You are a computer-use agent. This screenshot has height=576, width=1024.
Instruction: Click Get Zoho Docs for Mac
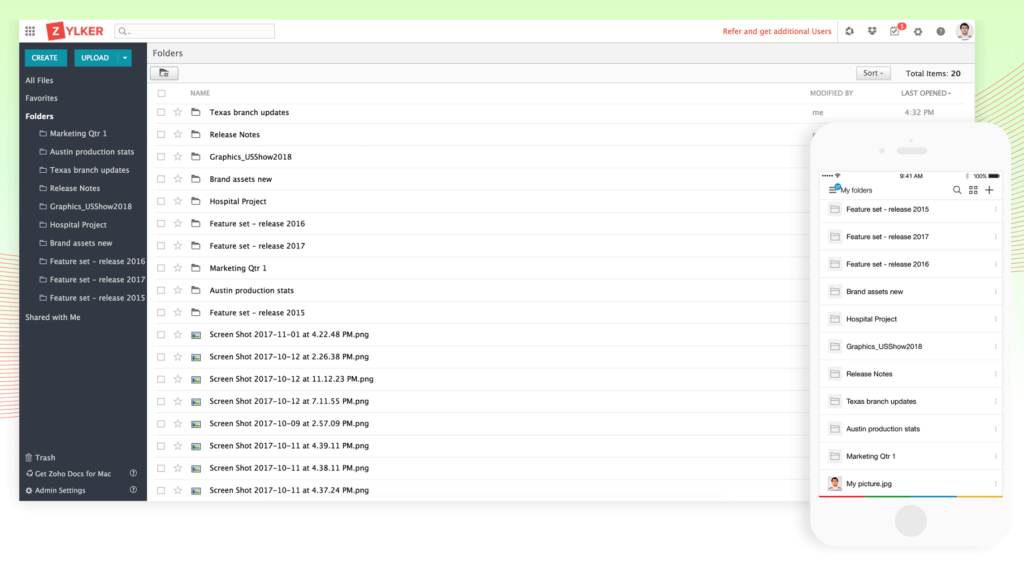click(x=69, y=473)
